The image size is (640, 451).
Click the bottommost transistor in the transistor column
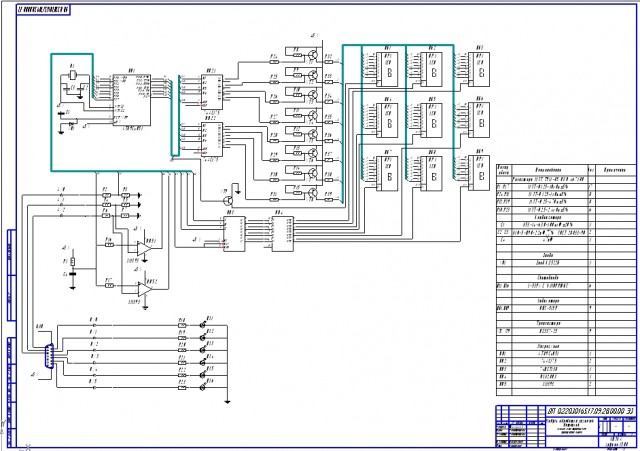tap(312, 192)
